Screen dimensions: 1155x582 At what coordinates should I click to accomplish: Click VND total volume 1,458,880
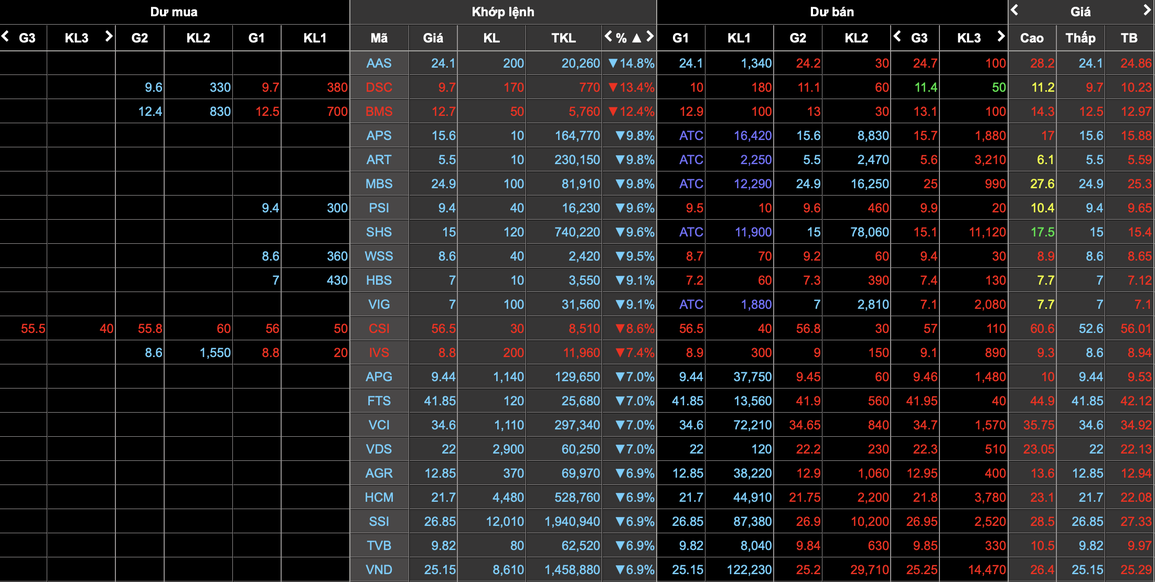click(x=572, y=569)
